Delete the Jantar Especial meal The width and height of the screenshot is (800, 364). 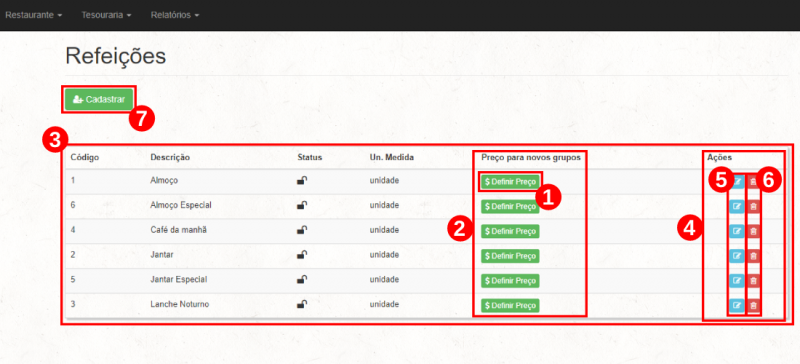[754, 281]
